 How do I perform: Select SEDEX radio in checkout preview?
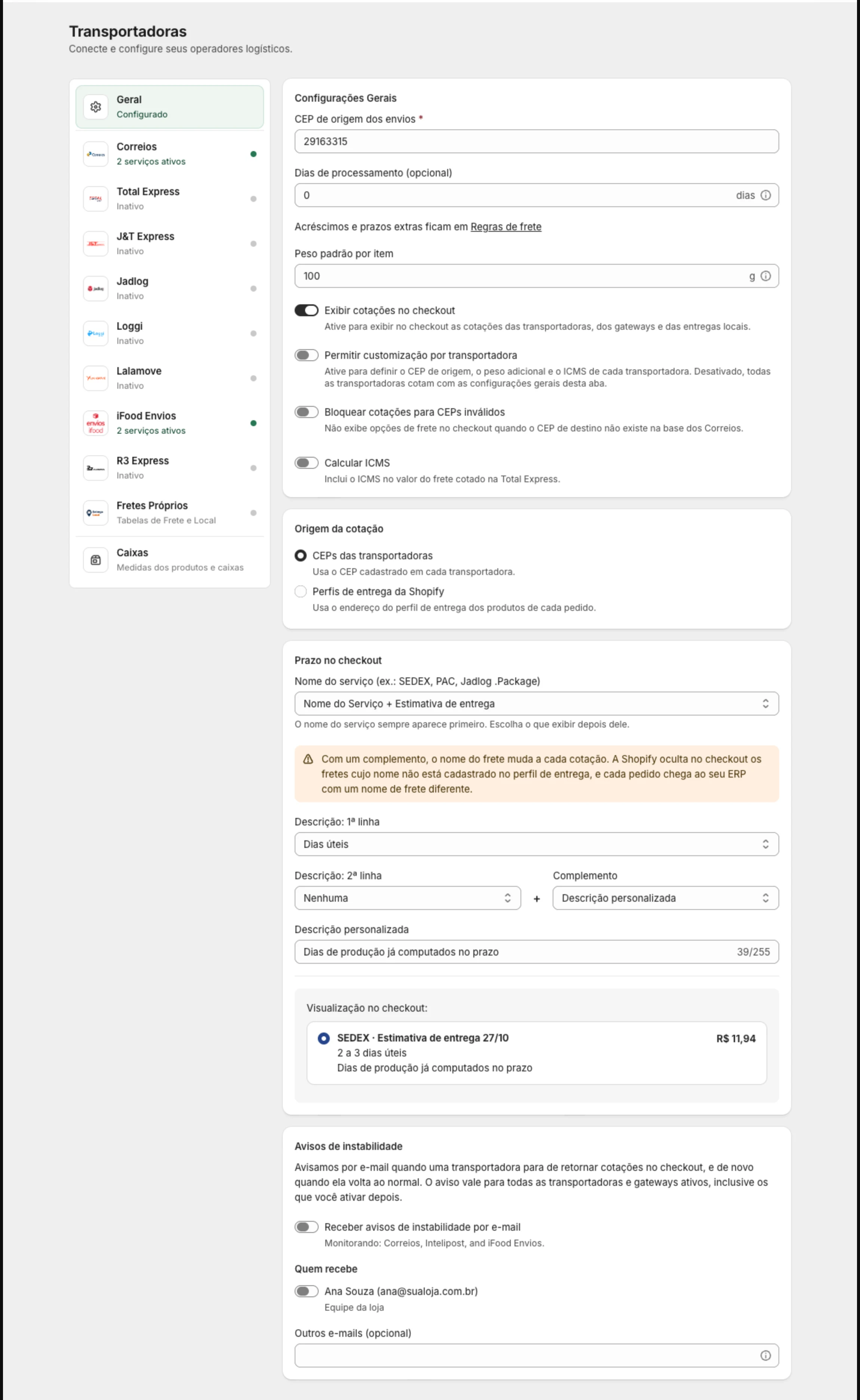pos(324,1039)
